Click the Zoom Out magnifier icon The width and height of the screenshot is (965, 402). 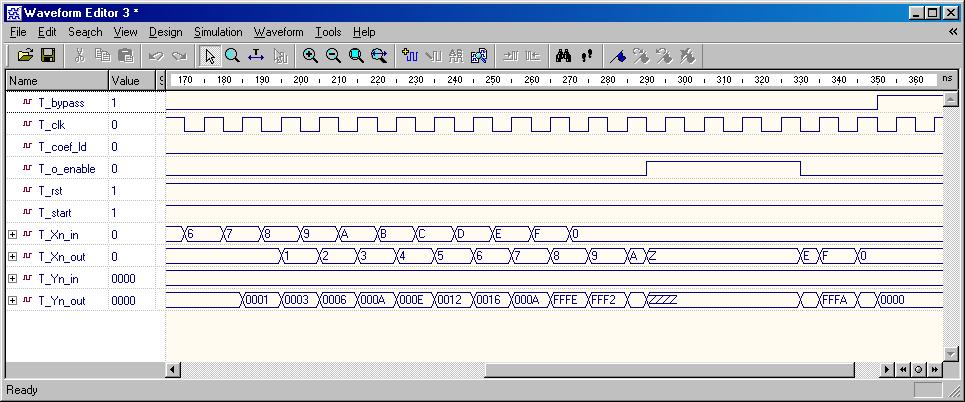[x=333, y=56]
